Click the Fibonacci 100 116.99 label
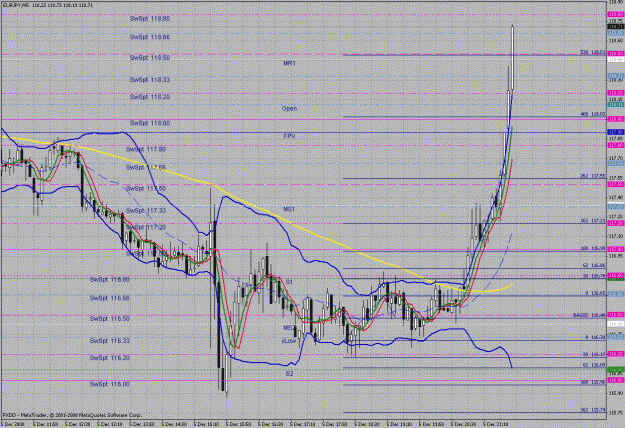The width and height of the screenshot is (625, 428). click(593, 248)
